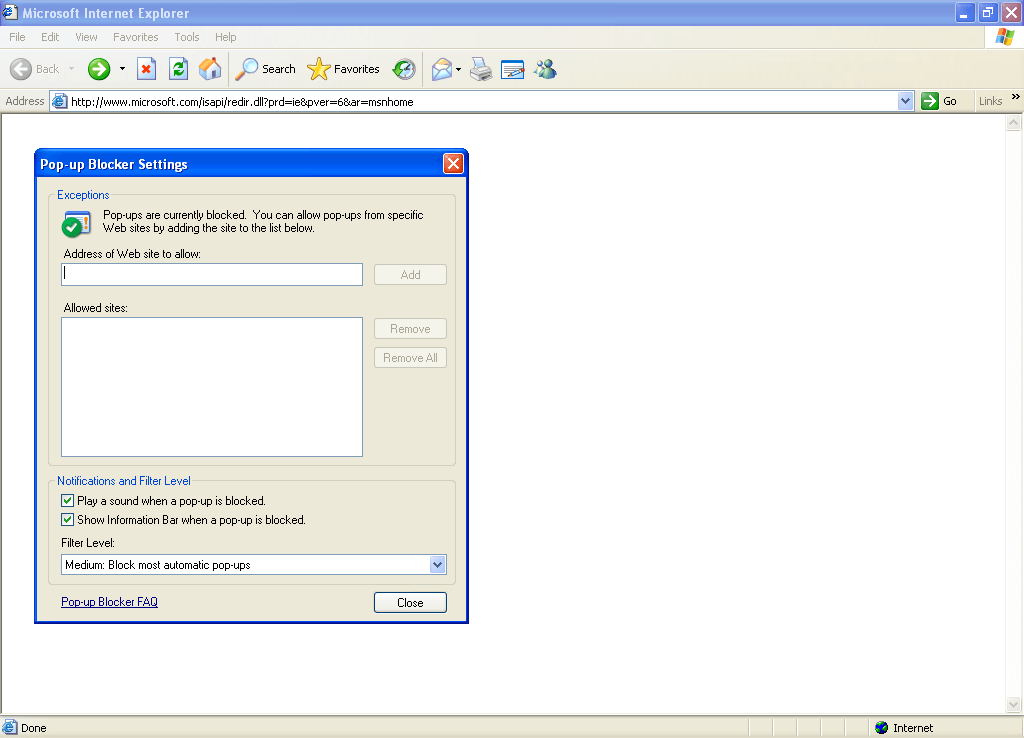
Task: Click the Close button in the dialog
Action: (410, 603)
